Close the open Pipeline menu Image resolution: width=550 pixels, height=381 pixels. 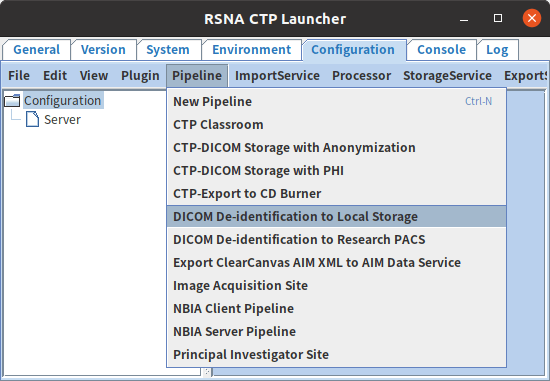tap(197, 75)
